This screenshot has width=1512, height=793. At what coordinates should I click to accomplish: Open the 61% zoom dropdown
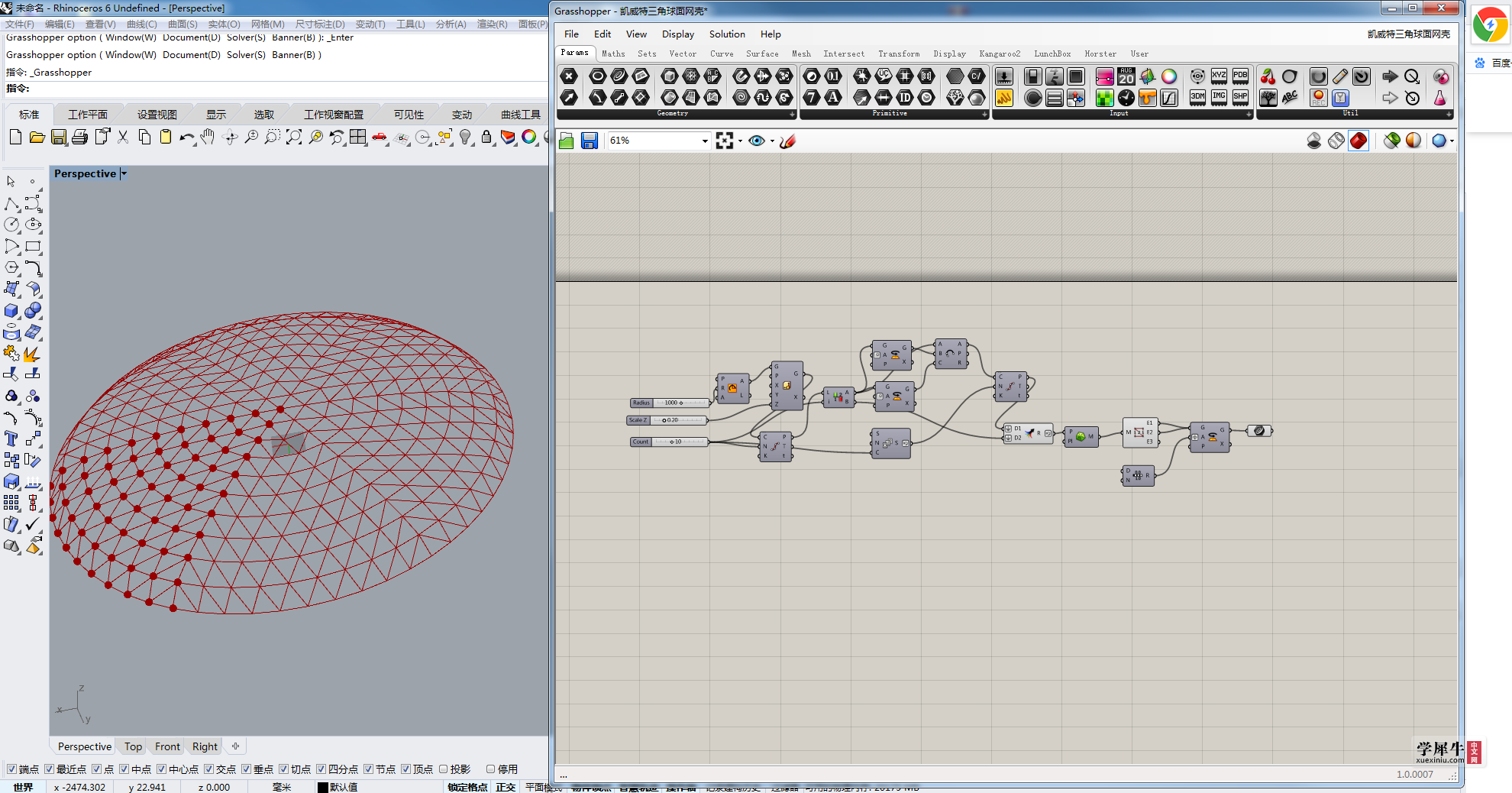pyautogui.click(x=705, y=141)
